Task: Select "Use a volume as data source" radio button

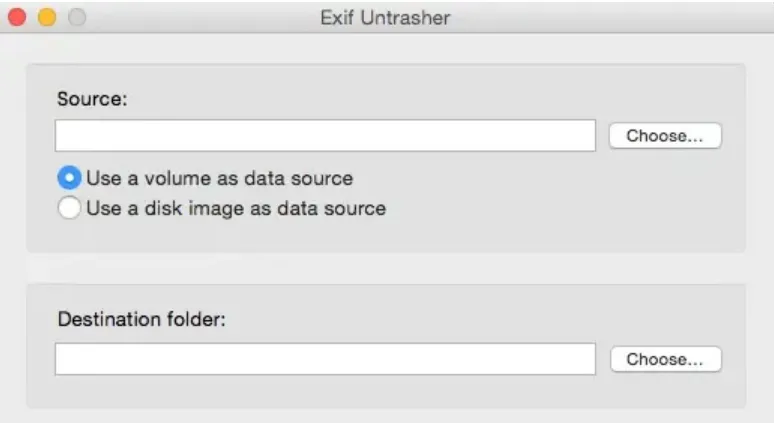Action: coord(69,179)
